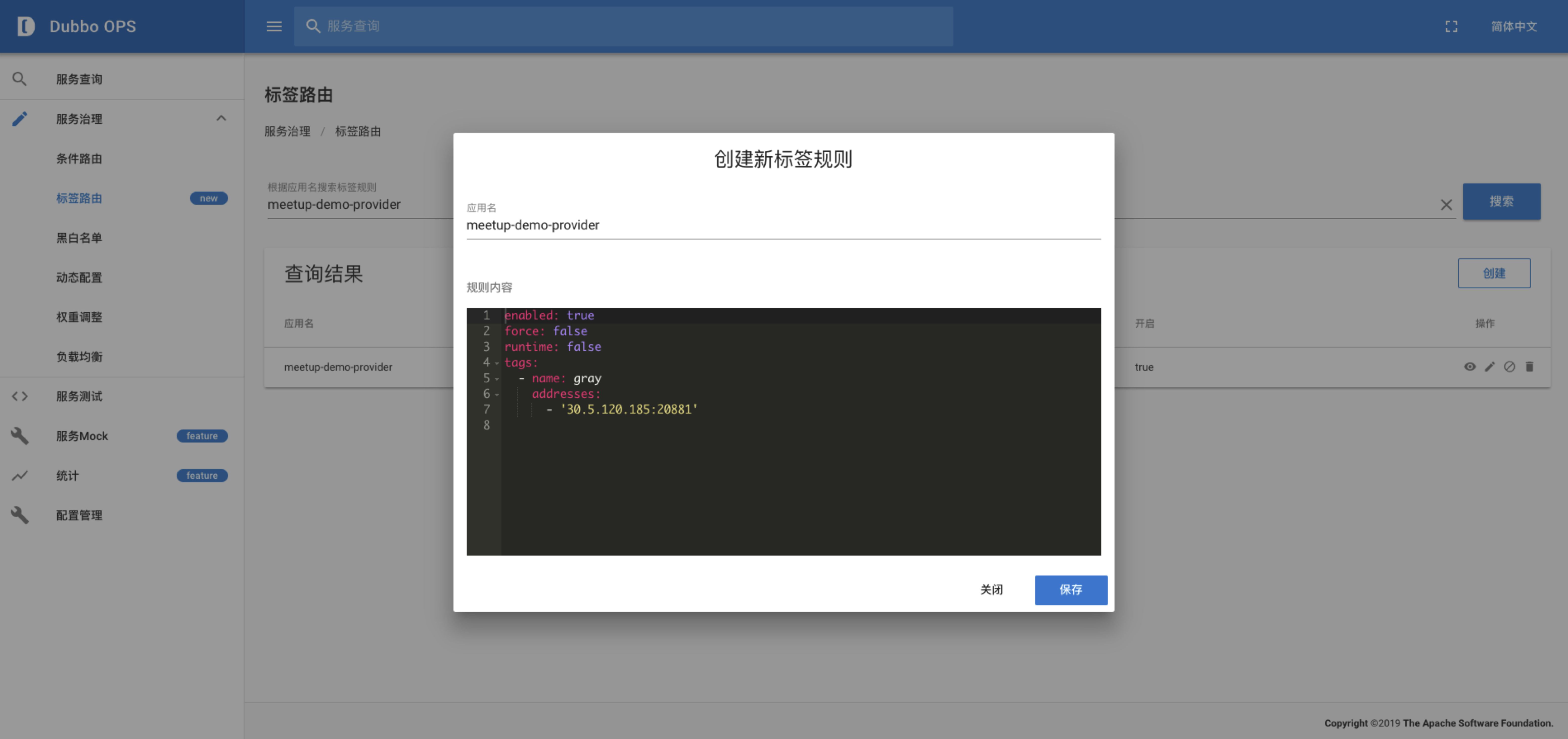The height and width of the screenshot is (739, 1568).
Task: Click the hamburger menu icon
Action: [274, 26]
